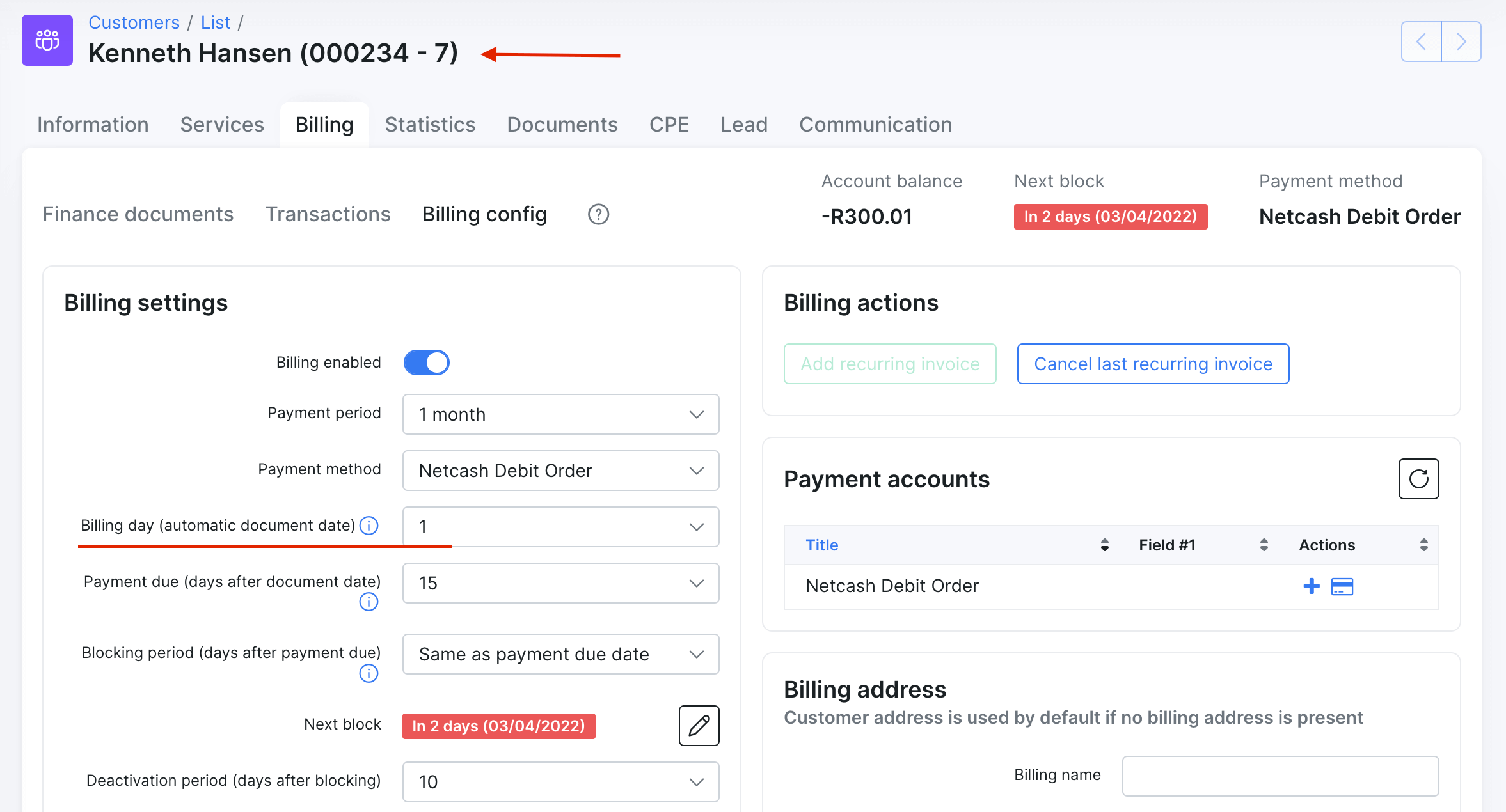Image resolution: width=1506 pixels, height=812 pixels.
Task: Open the Transactions sub-tab
Action: 328,214
